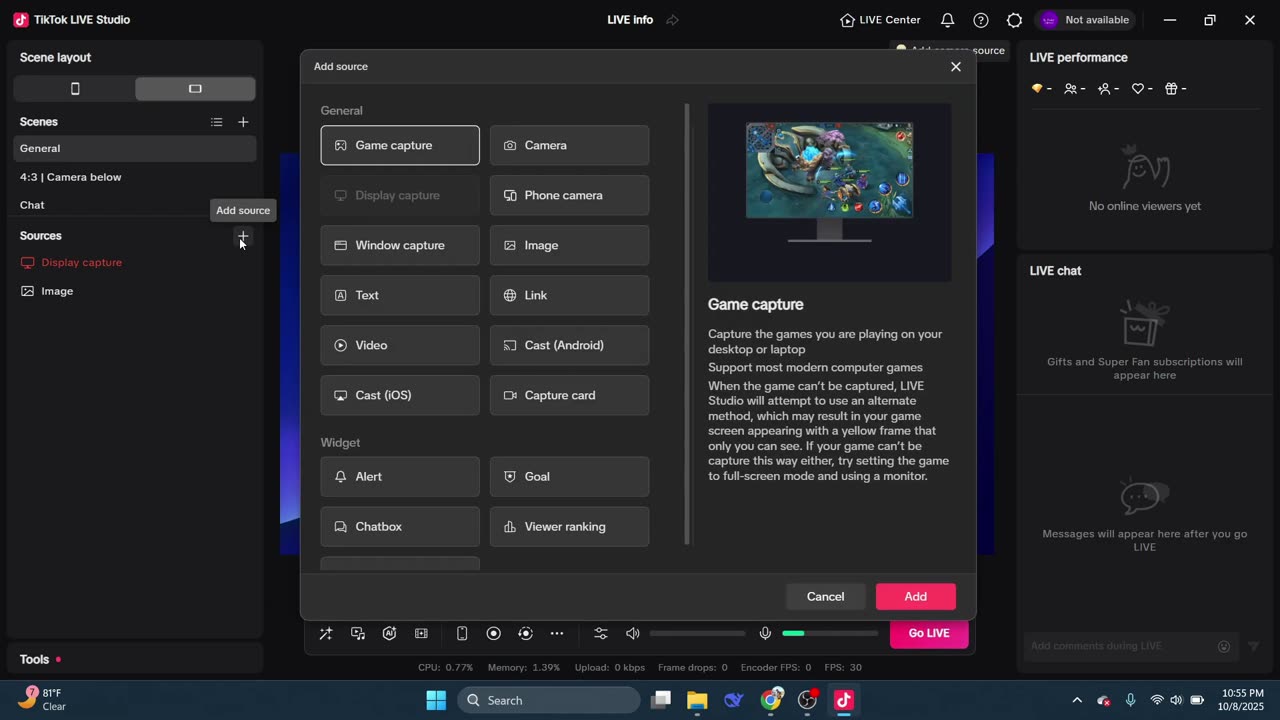This screenshot has height=720, width=1280.
Task: Select the Game capture source option
Action: 400,145
